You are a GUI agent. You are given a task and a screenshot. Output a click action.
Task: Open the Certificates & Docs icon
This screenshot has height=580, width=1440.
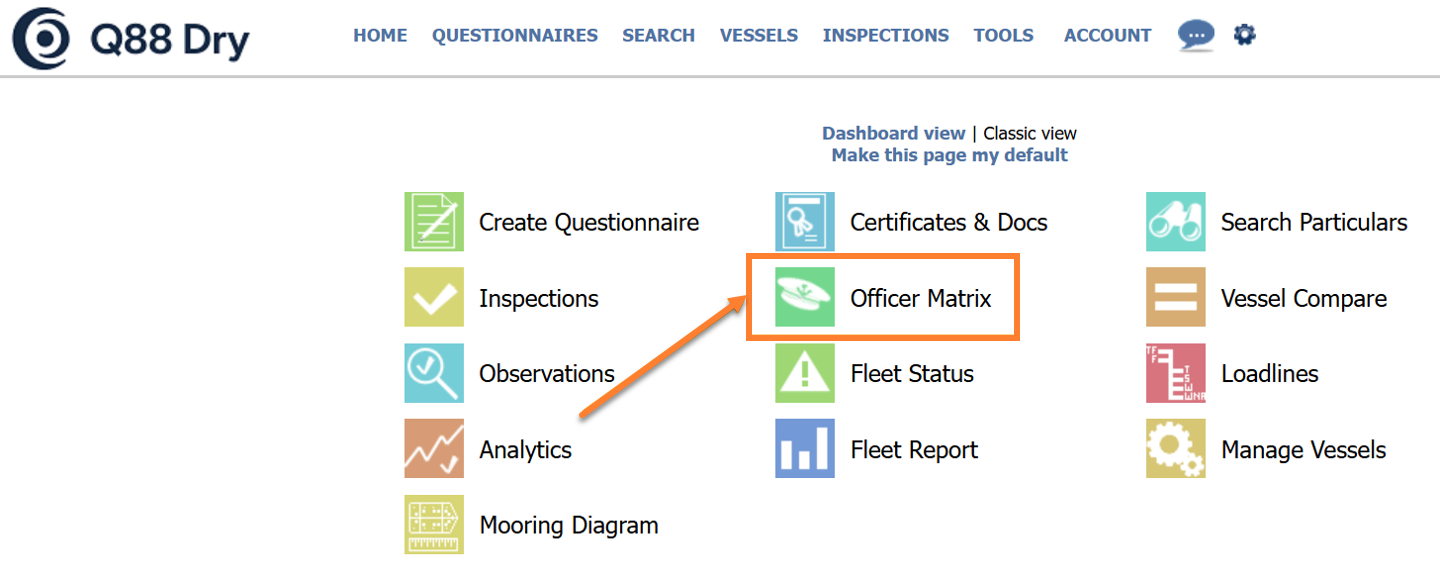[805, 222]
